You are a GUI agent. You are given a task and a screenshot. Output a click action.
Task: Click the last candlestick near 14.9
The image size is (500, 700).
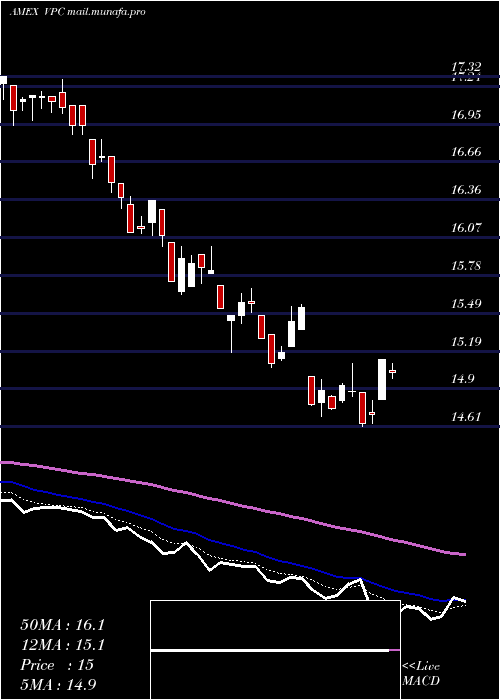392,371
